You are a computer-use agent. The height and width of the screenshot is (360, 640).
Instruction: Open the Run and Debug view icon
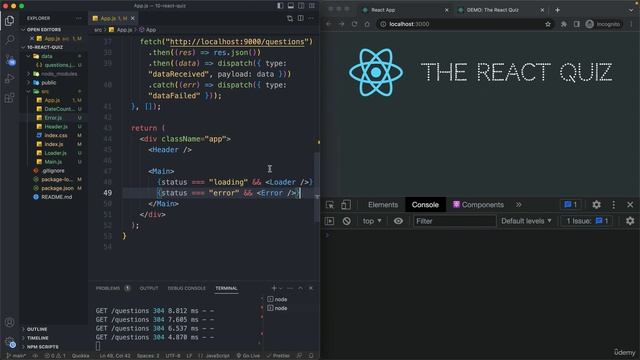point(9,78)
